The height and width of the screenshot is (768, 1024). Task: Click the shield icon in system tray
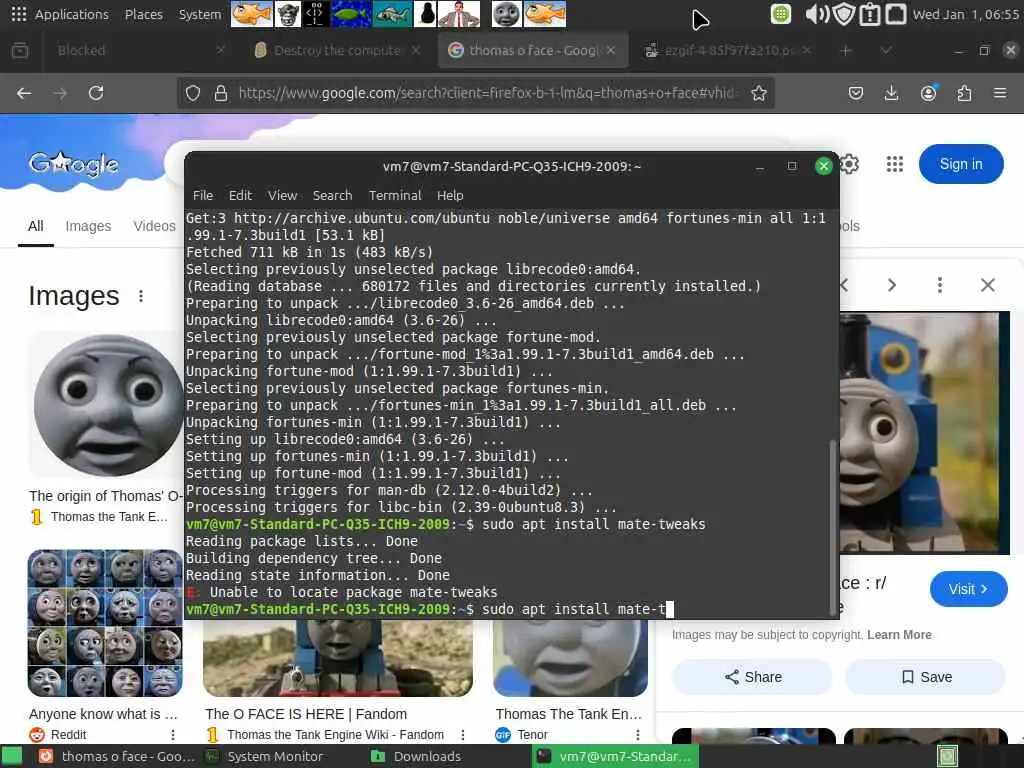(844, 14)
